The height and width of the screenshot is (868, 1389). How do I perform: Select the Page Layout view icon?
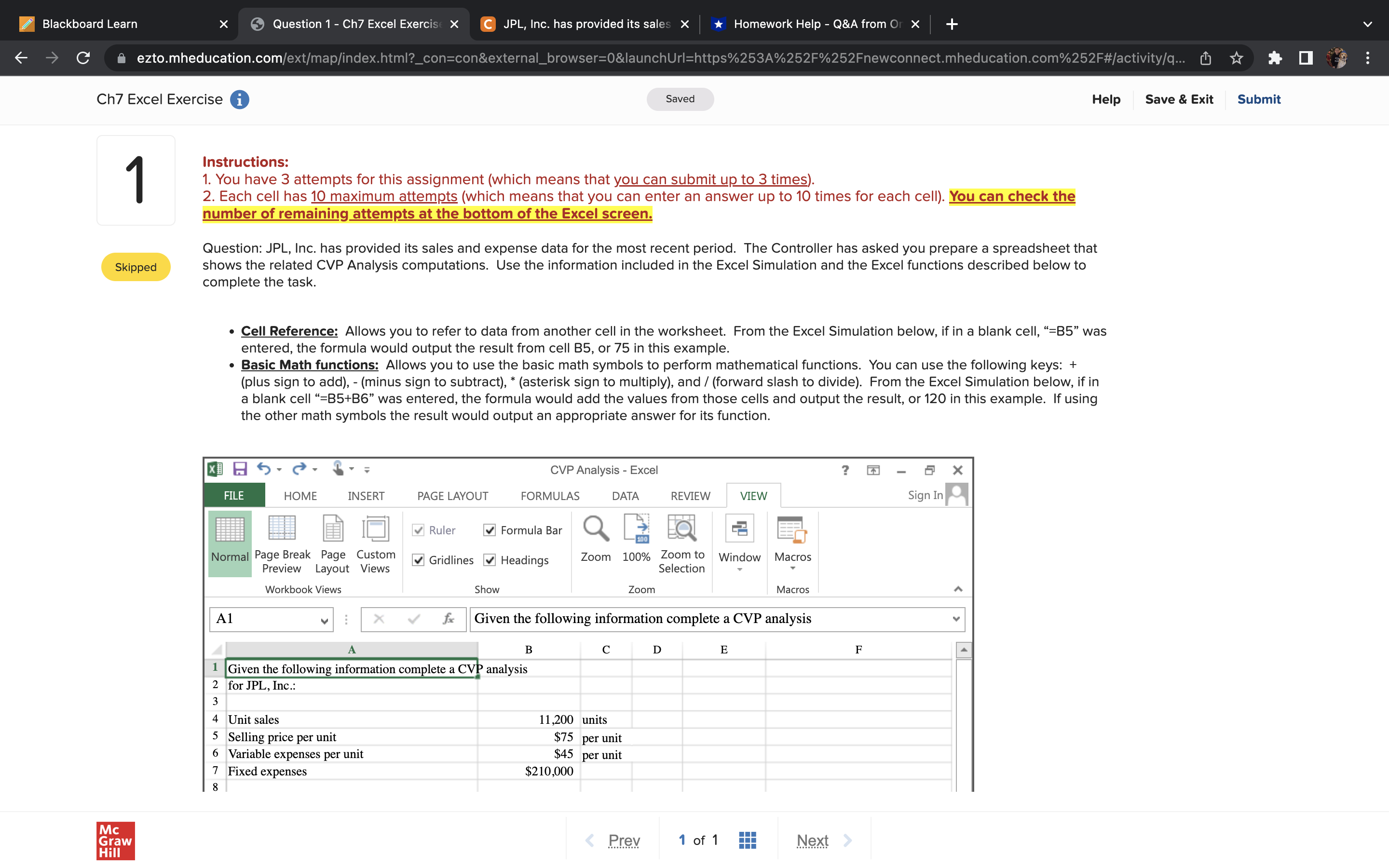(x=332, y=528)
